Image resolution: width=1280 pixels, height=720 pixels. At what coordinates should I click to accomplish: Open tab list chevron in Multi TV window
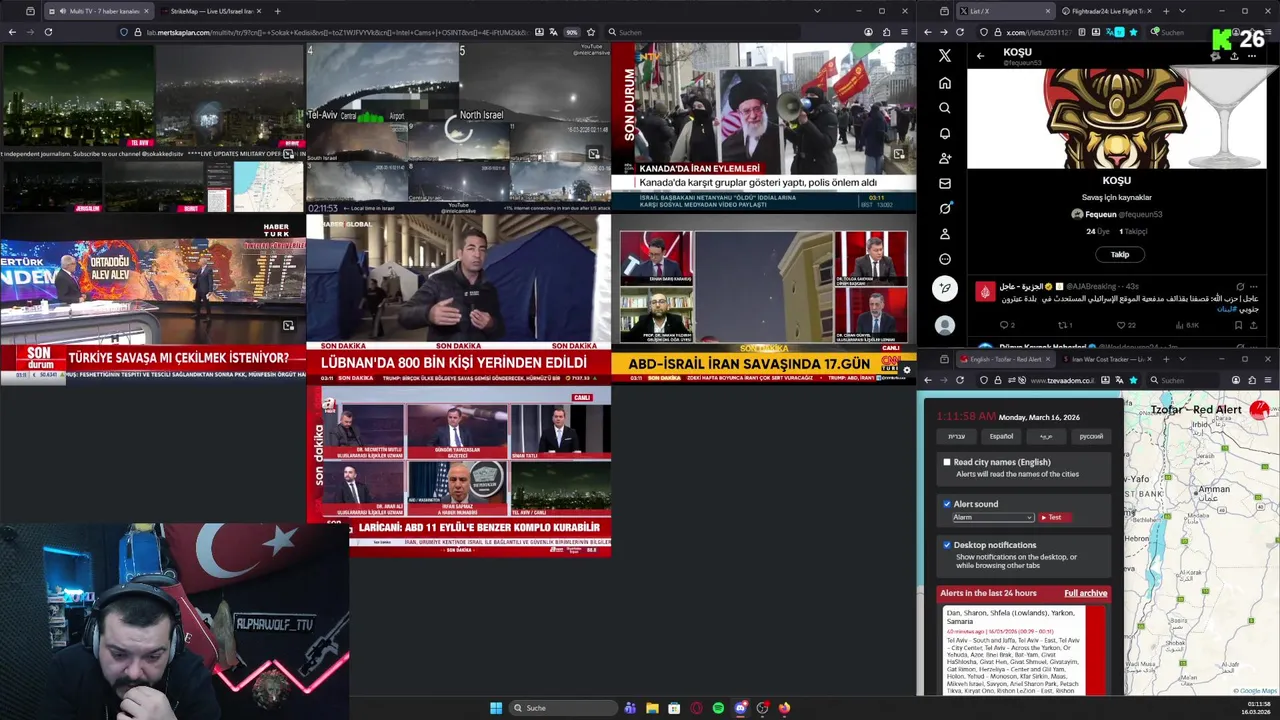pyautogui.click(x=817, y=11)
